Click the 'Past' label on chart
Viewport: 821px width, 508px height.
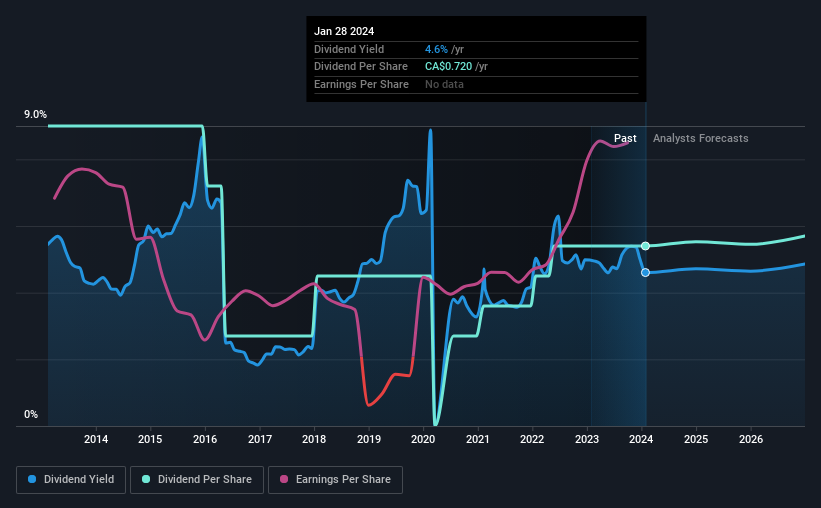[625, 138]
